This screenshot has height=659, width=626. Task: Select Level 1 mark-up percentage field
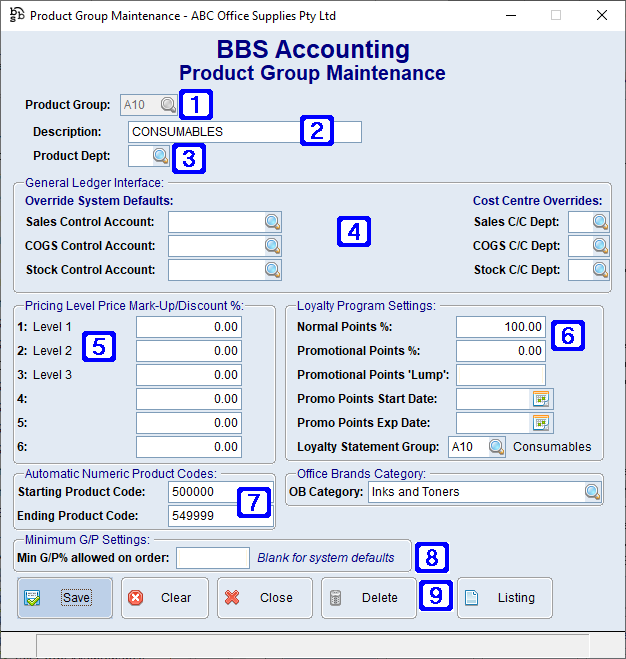click(189, 327)
